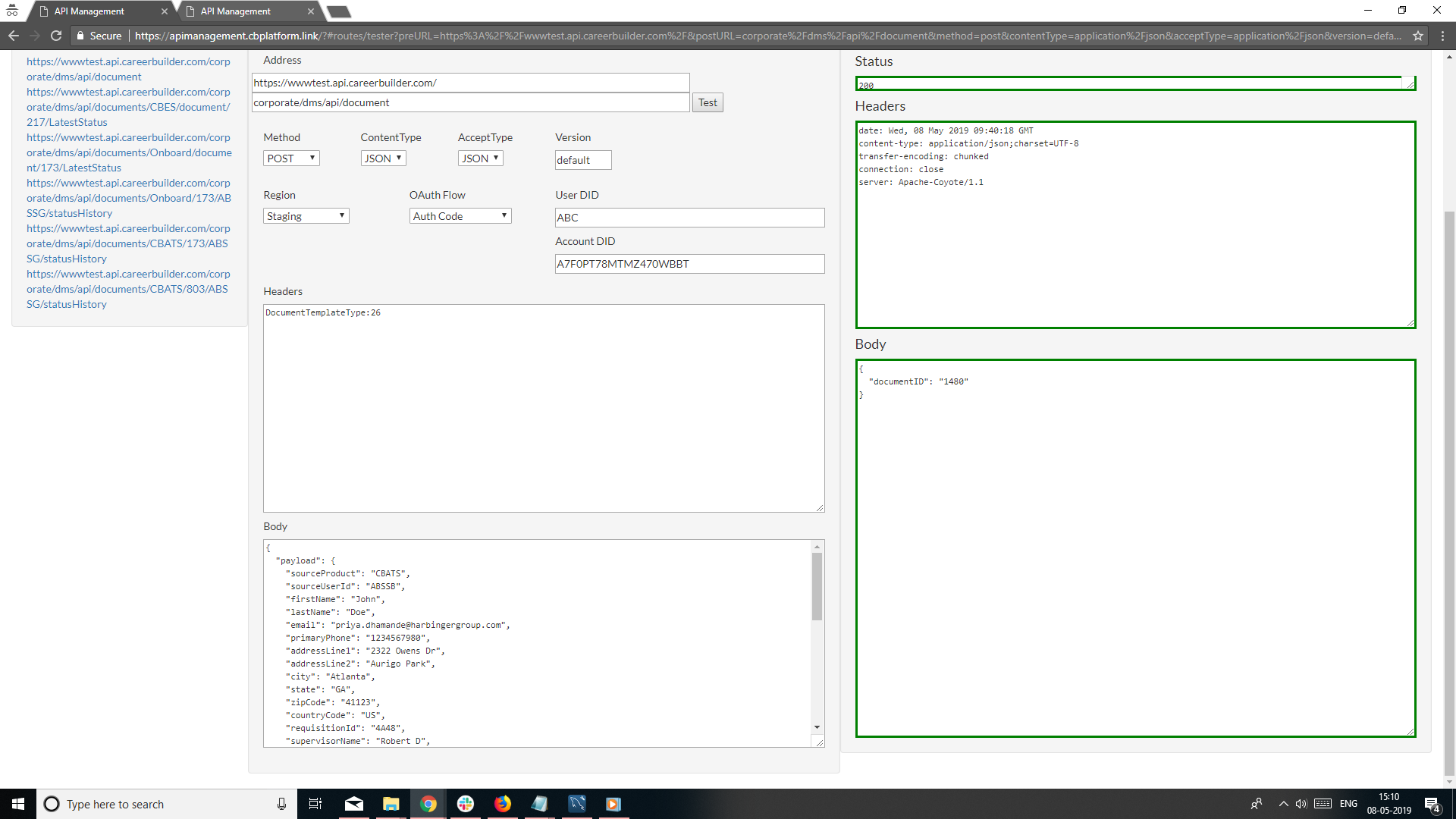Screen dimensions: 1456x819
Task: Click the browser address bar URL
Action: click(x=767, y=36)
